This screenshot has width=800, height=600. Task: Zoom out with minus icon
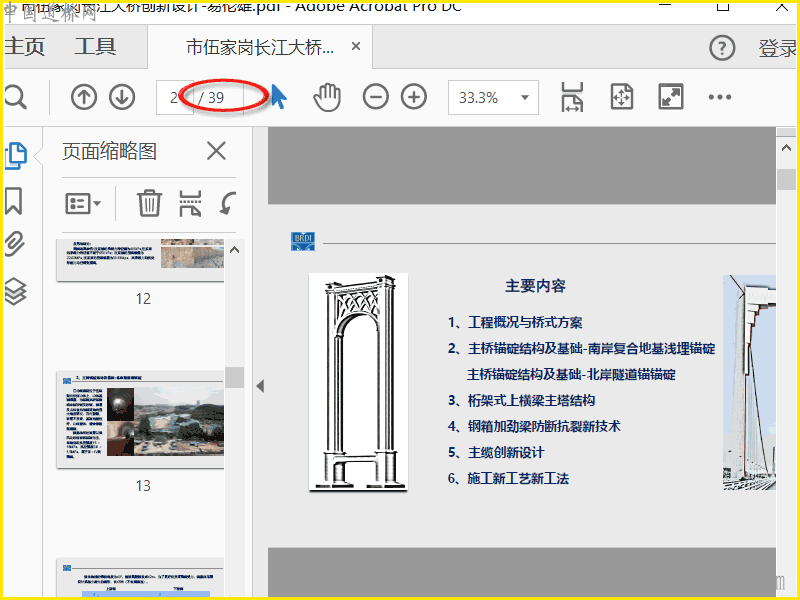pyautogui.click(x=376, y=97)
